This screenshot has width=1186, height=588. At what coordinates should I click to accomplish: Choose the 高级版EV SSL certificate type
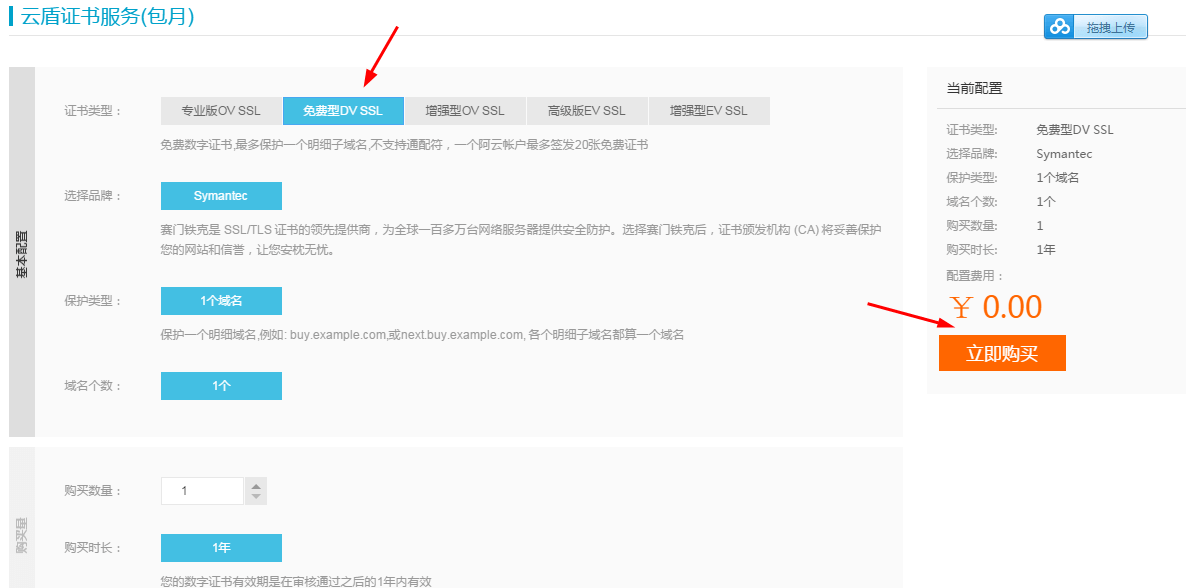pos(587,110)
